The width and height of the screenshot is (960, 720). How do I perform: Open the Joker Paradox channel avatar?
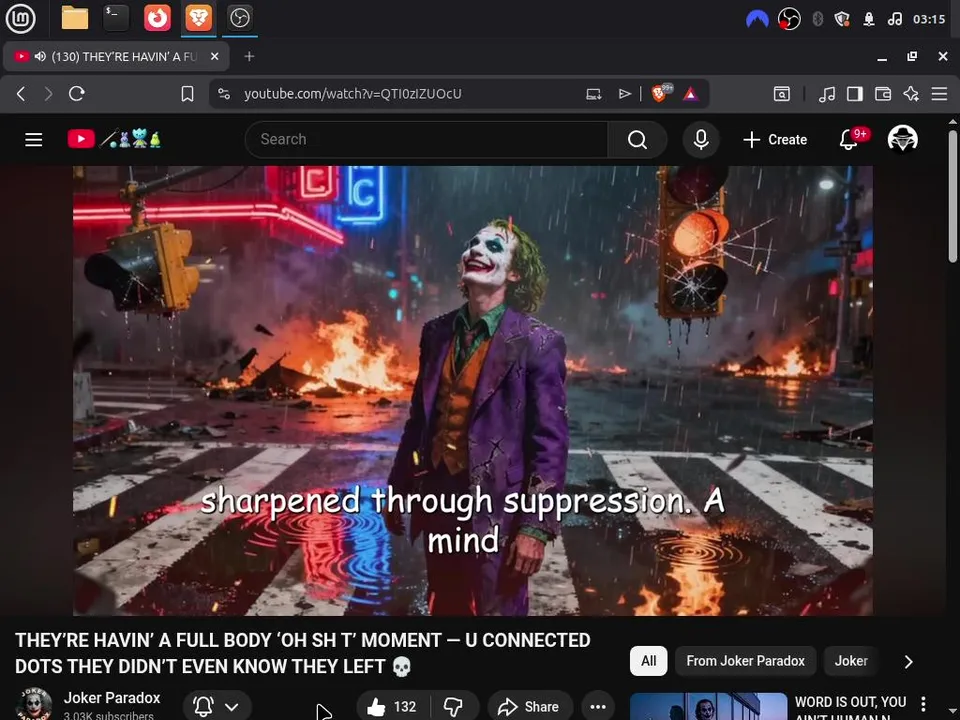click(33, 704)
